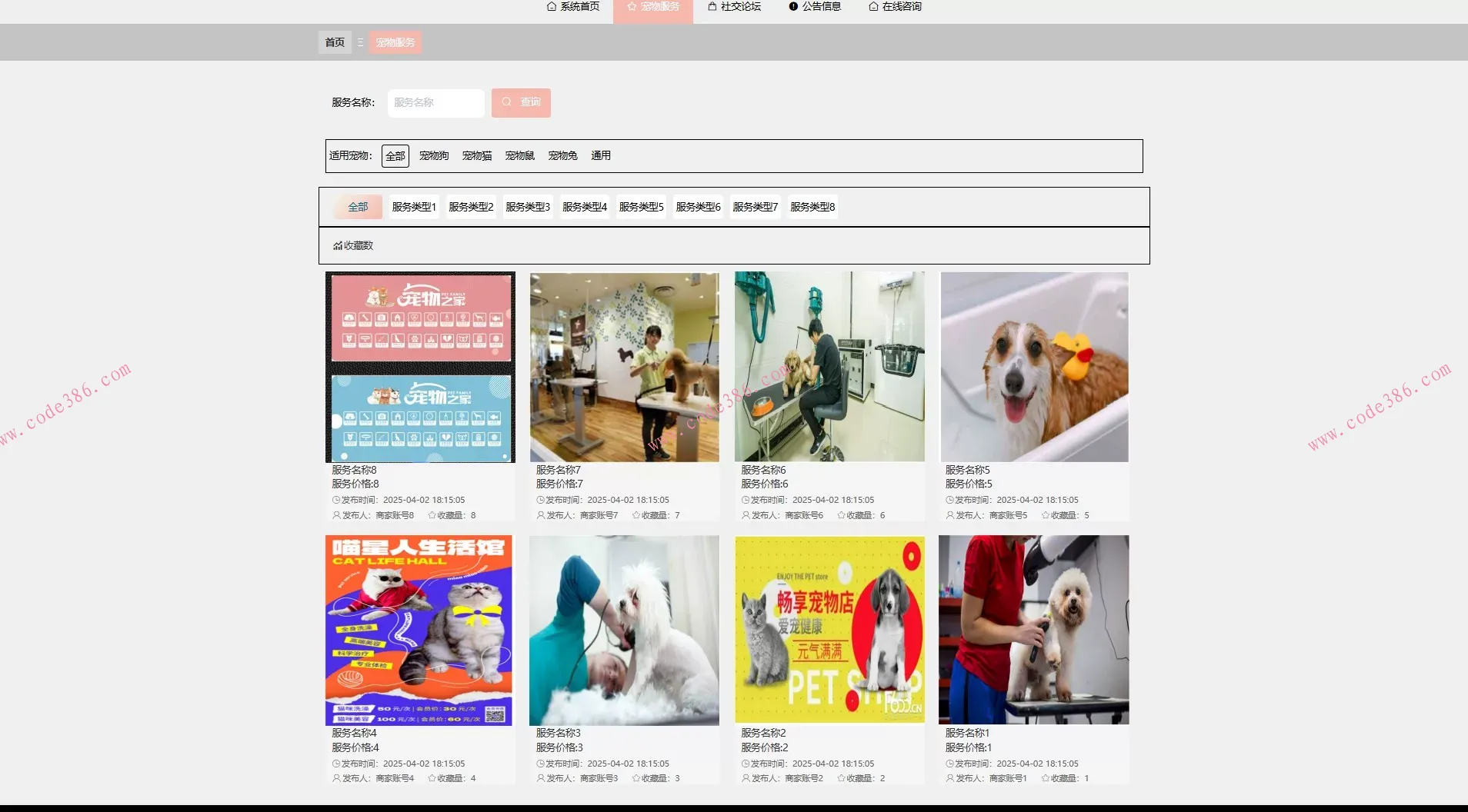Filter by 宠物鼠 pet type

(x=520, y=156)
